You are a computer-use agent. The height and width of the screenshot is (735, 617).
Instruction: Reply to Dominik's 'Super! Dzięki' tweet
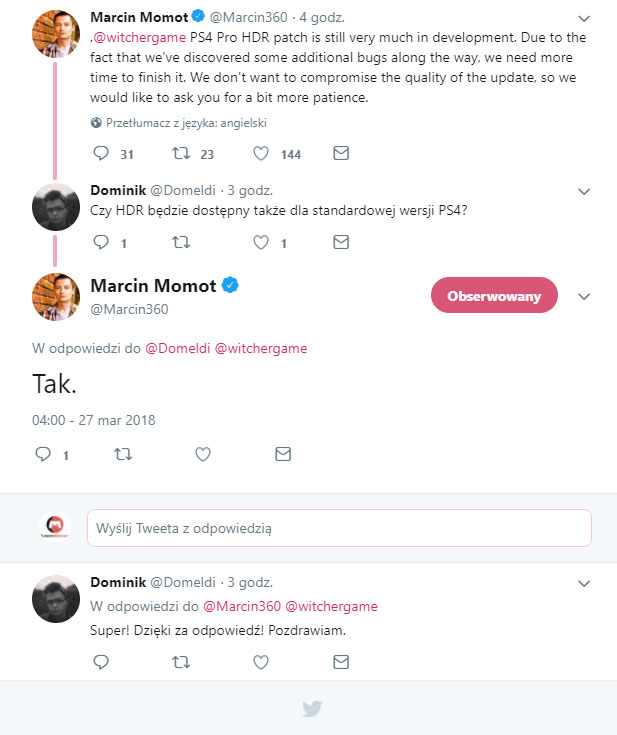[100, 662]
